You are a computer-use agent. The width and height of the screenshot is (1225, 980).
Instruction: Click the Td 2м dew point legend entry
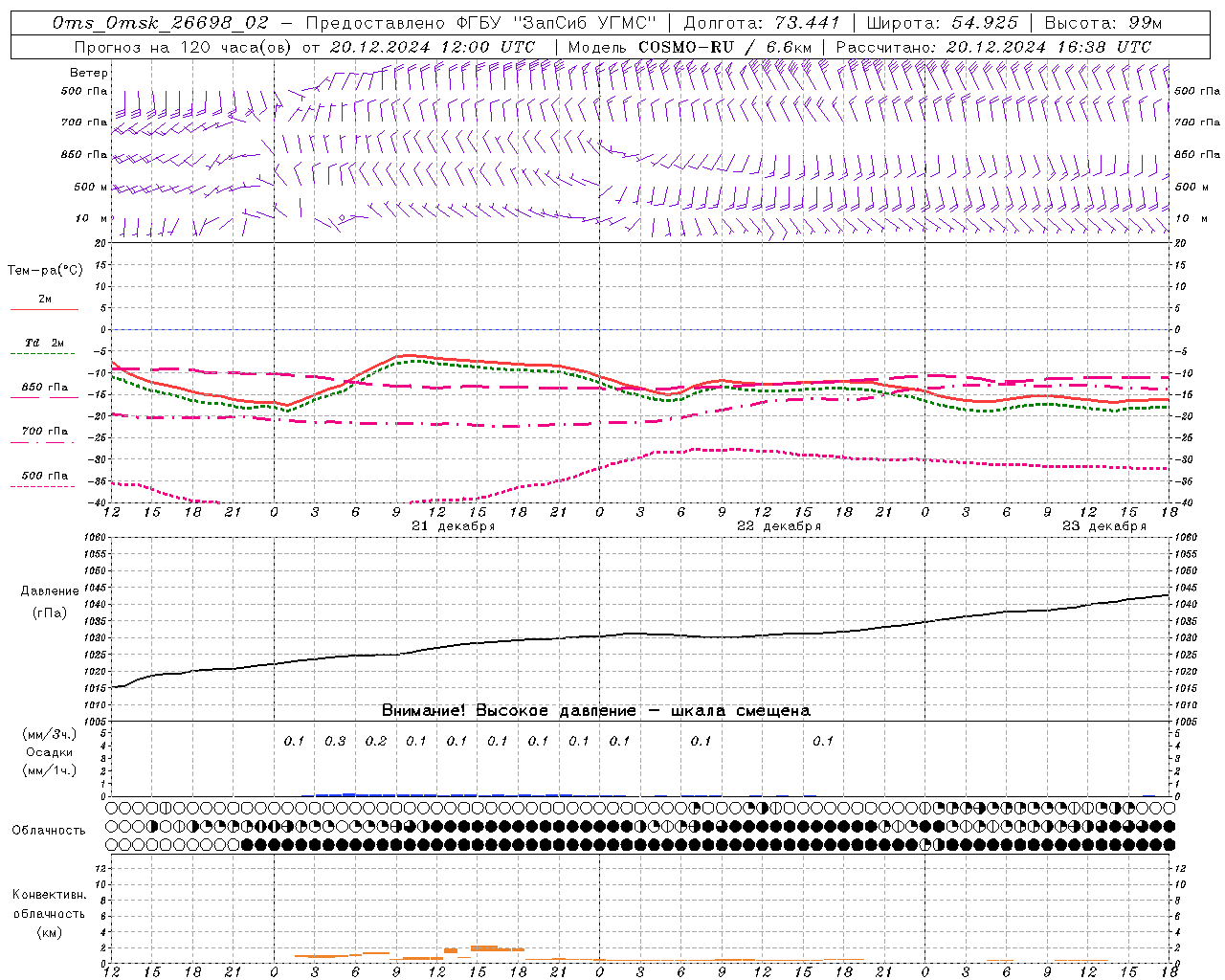[x=45, y=343]
